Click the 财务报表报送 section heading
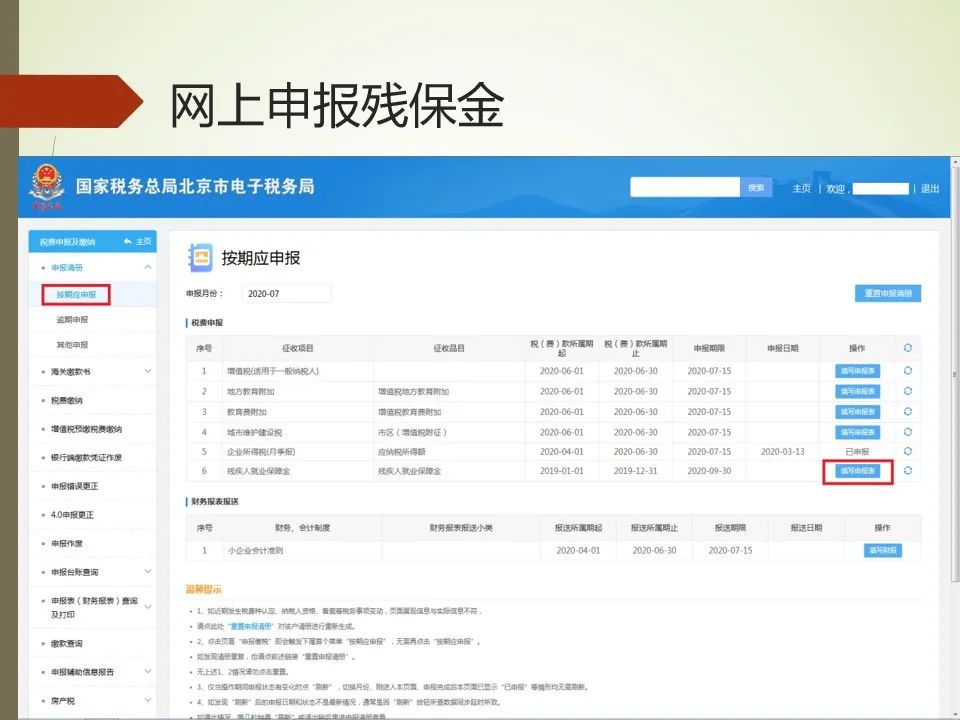960x720 pixels. point(214,501)
